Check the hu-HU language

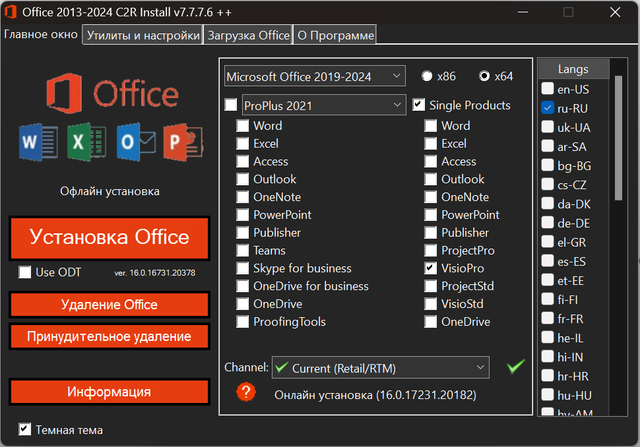point(547,395)
